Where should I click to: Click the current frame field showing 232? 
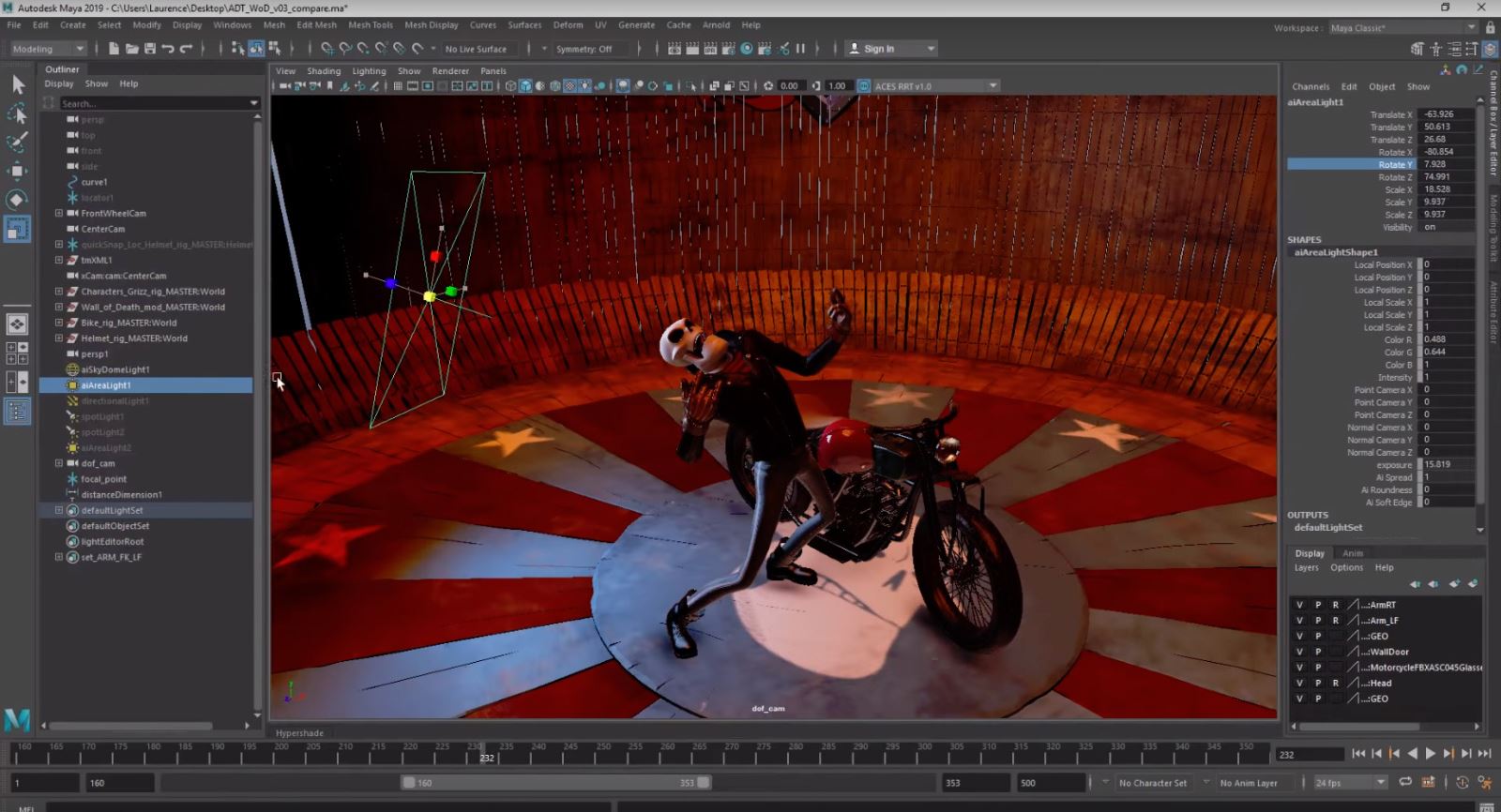tap(1310, 754)
